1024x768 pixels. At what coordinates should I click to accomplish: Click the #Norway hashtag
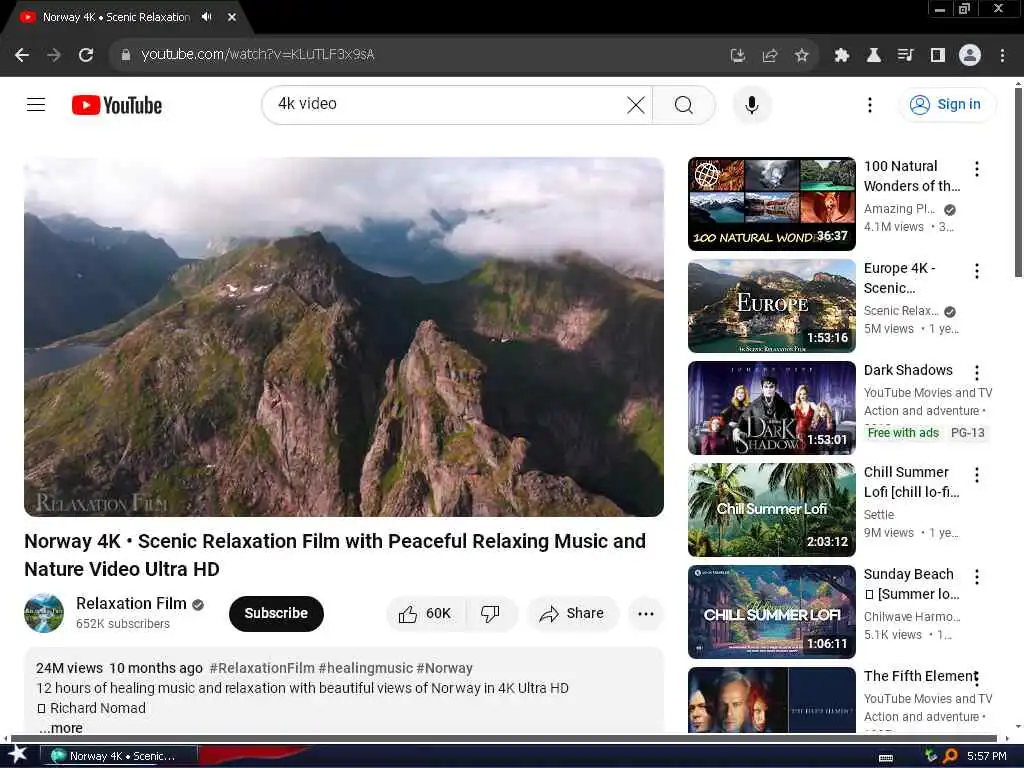[x=444, y=668]
